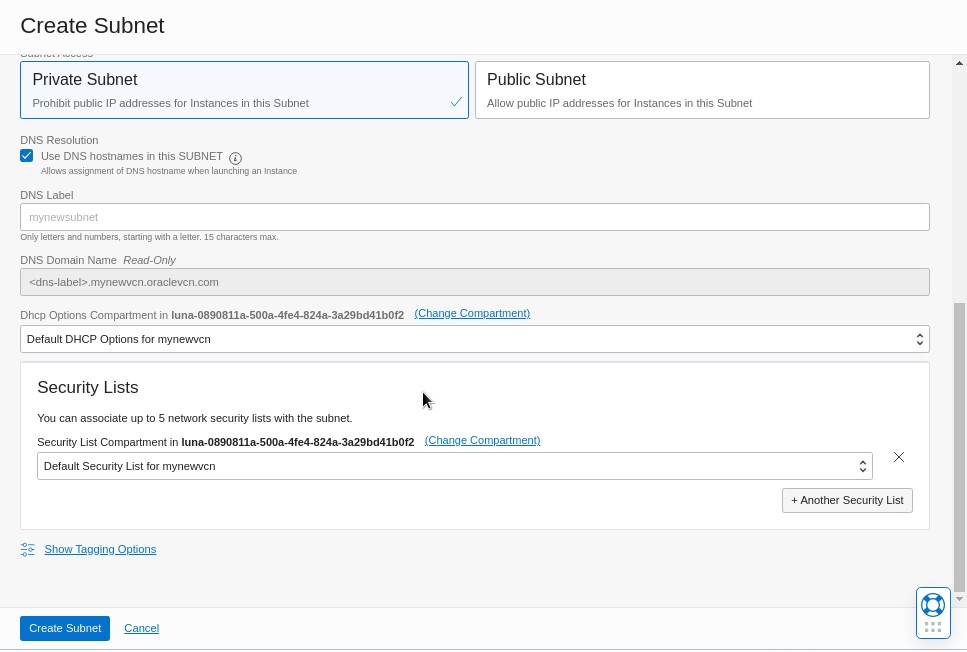
Task: Click the tagging options icon near Show Tagging Options
Action: 27,549
